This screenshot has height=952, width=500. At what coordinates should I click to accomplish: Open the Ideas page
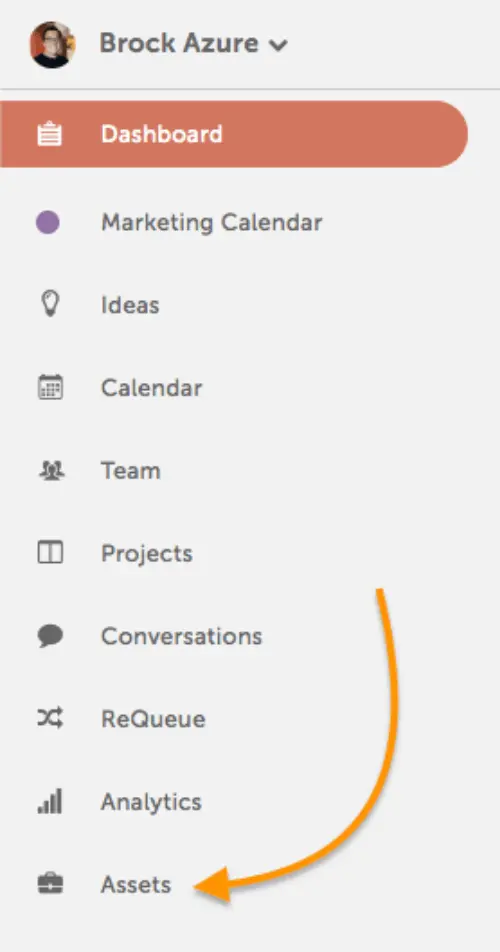[130, 305]
